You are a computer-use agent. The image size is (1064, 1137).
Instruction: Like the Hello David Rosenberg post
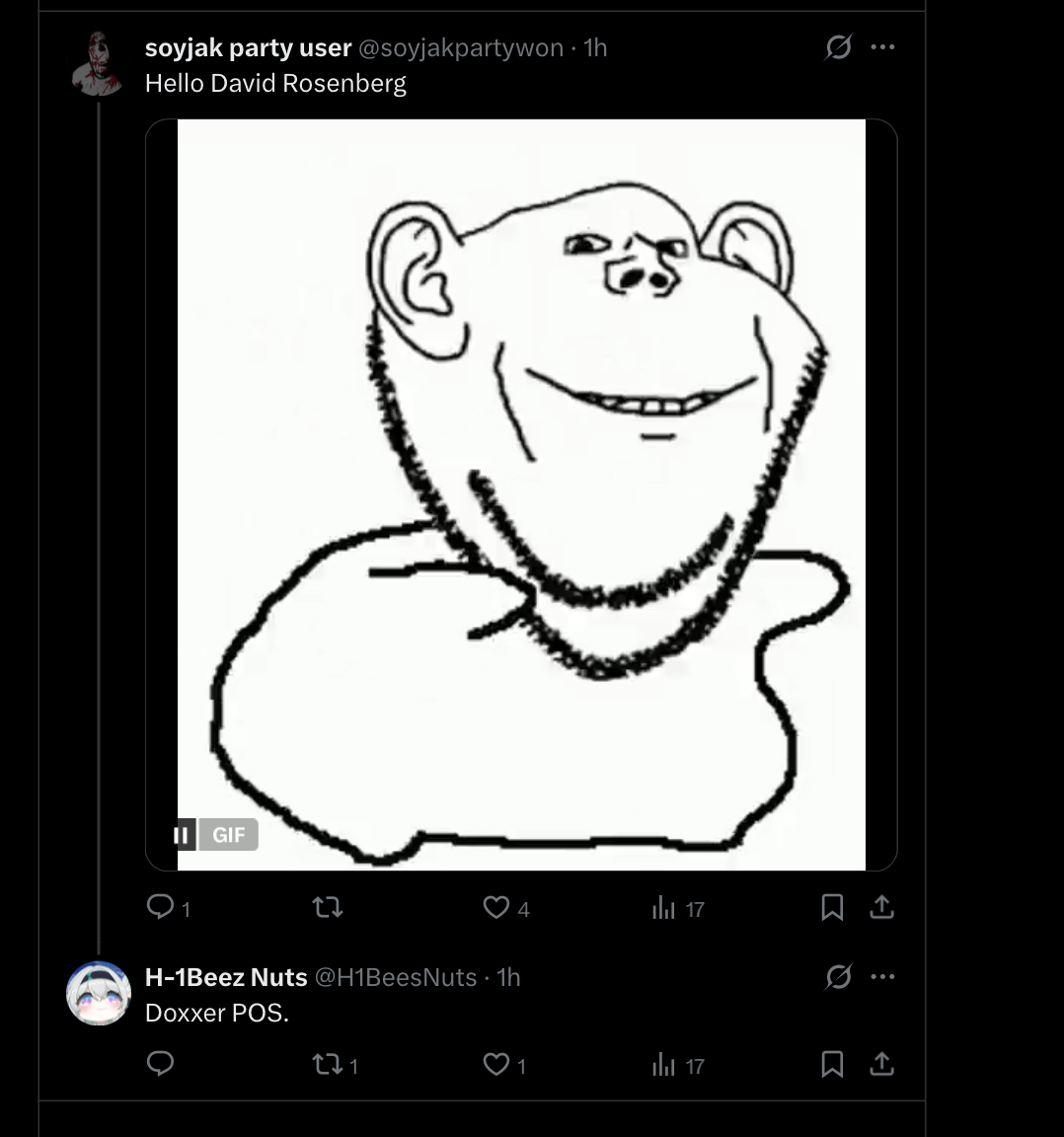tap(496, 907)
